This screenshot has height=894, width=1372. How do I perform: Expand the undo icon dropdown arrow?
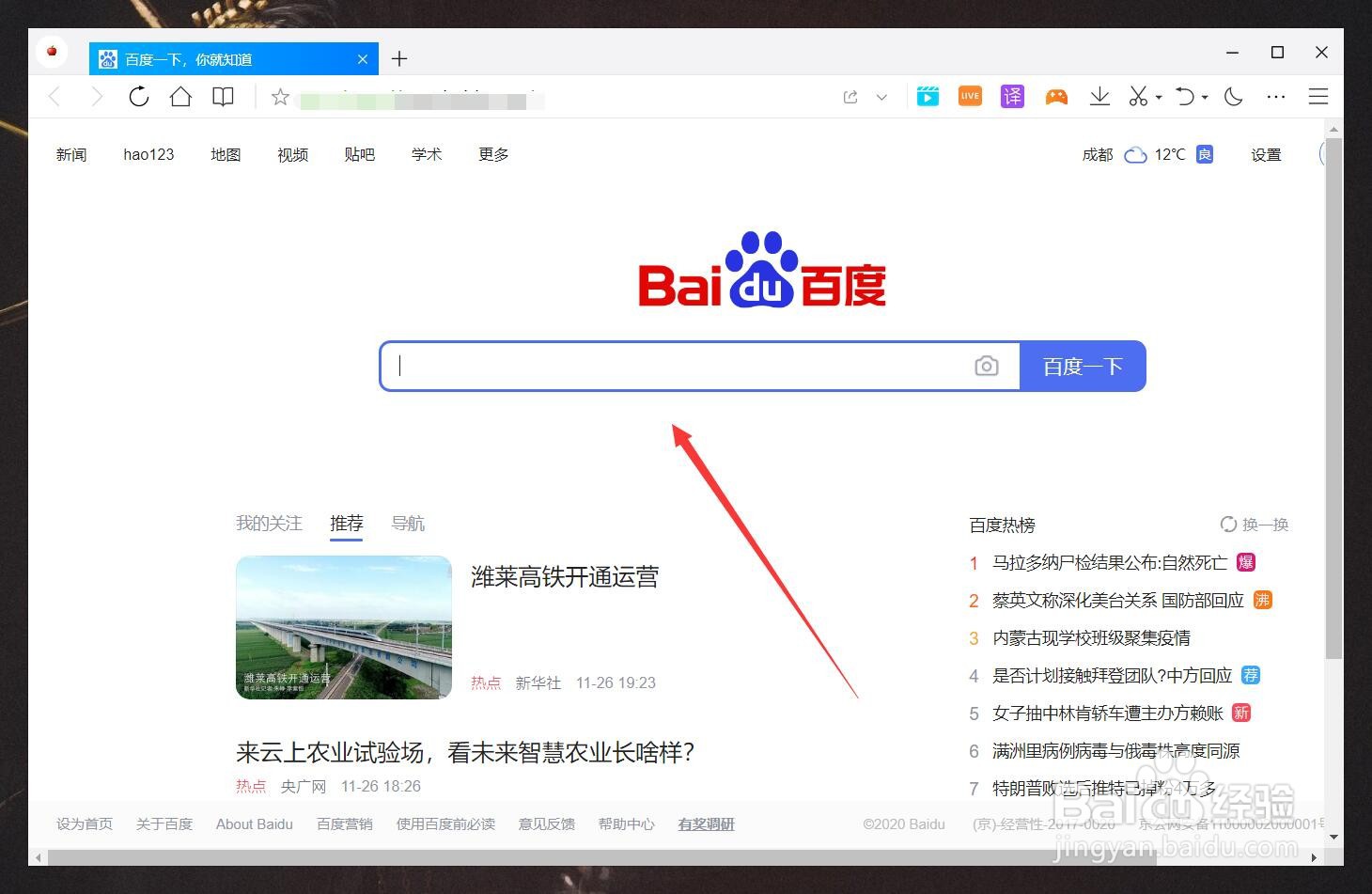[1205, 97]
